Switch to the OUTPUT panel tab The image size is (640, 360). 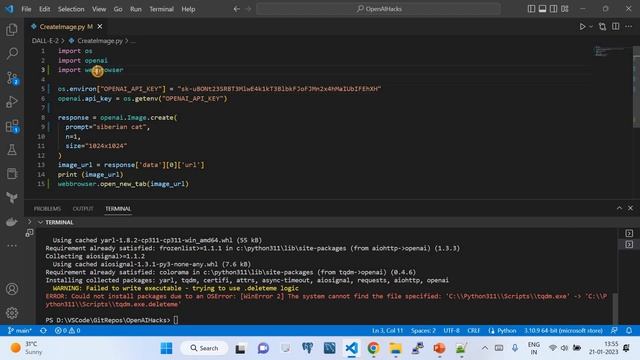pyautogui.click(x=83, y=209)
